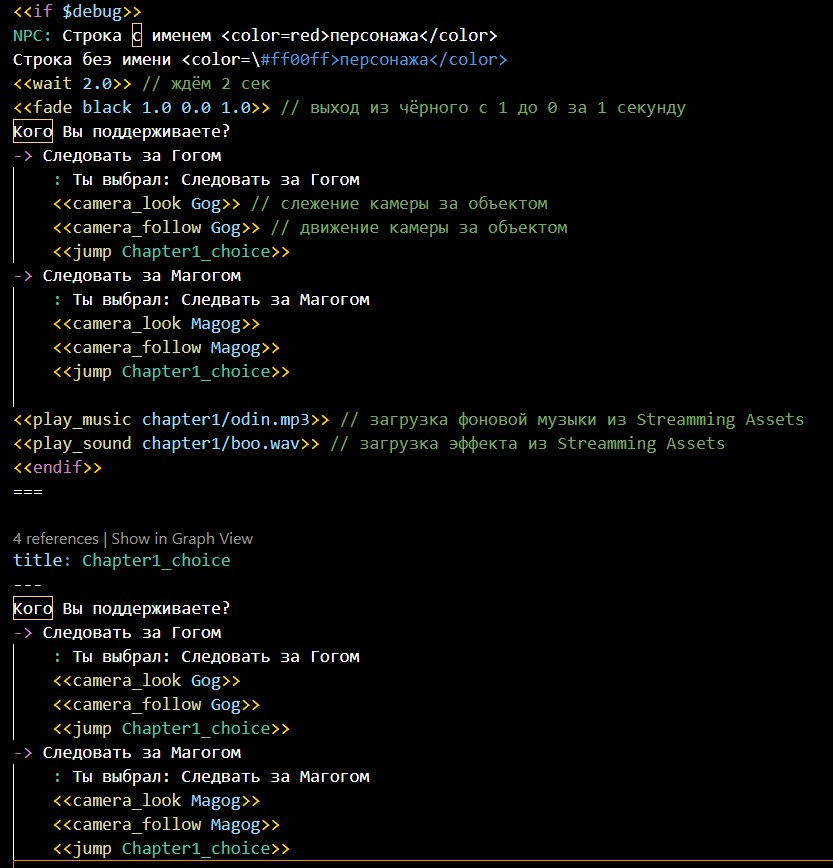Click the <<if $debug>> statement line
The image size is (833, 868).
[x=77, y=12]
